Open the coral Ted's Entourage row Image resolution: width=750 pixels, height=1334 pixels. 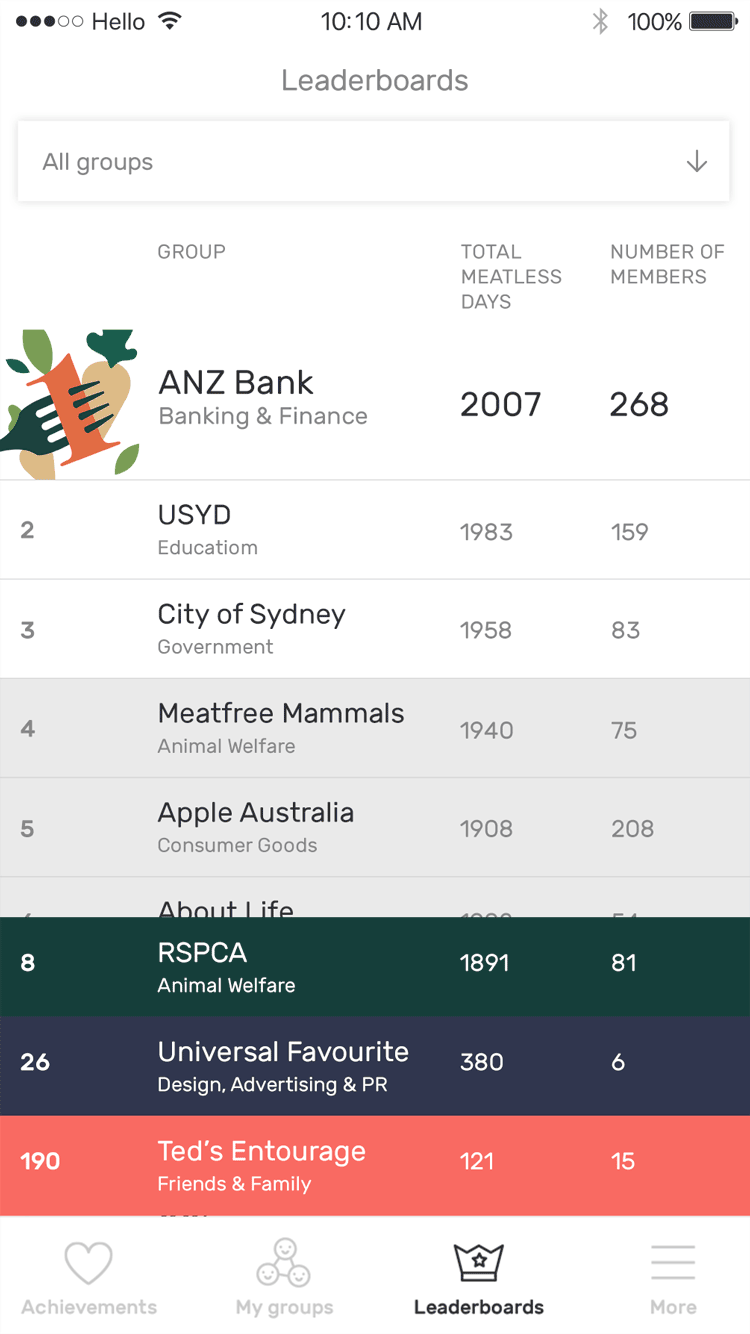coord(375,1166)
